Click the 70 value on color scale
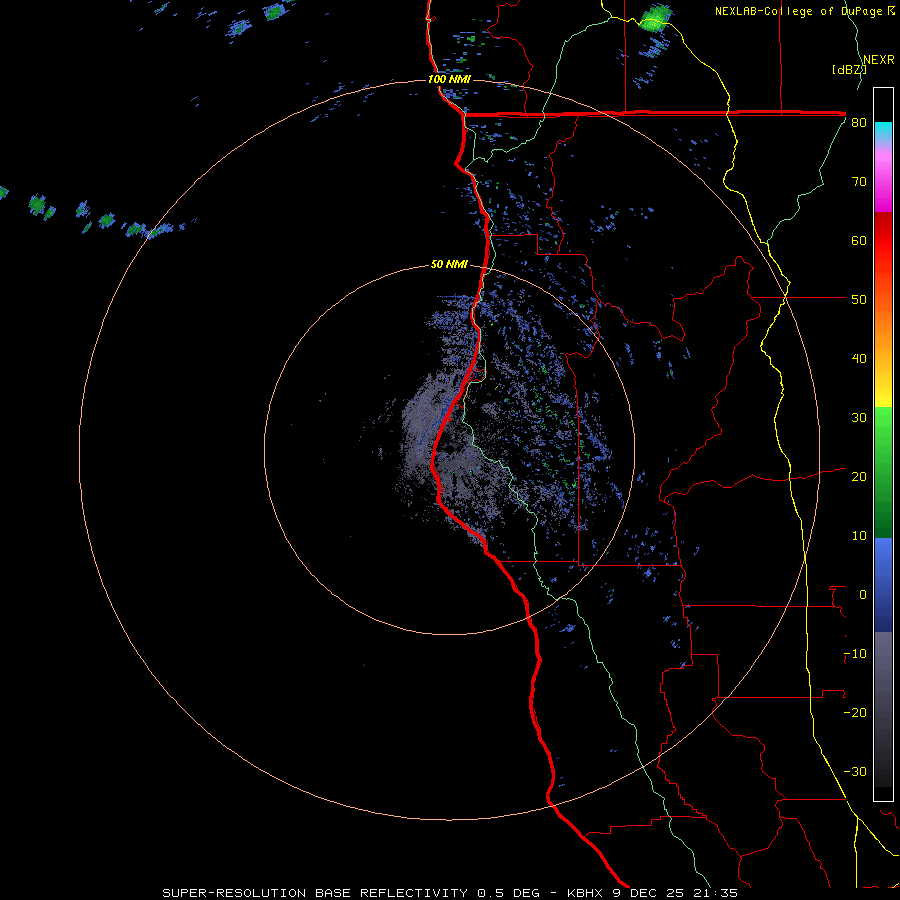 tap(859, 182)
